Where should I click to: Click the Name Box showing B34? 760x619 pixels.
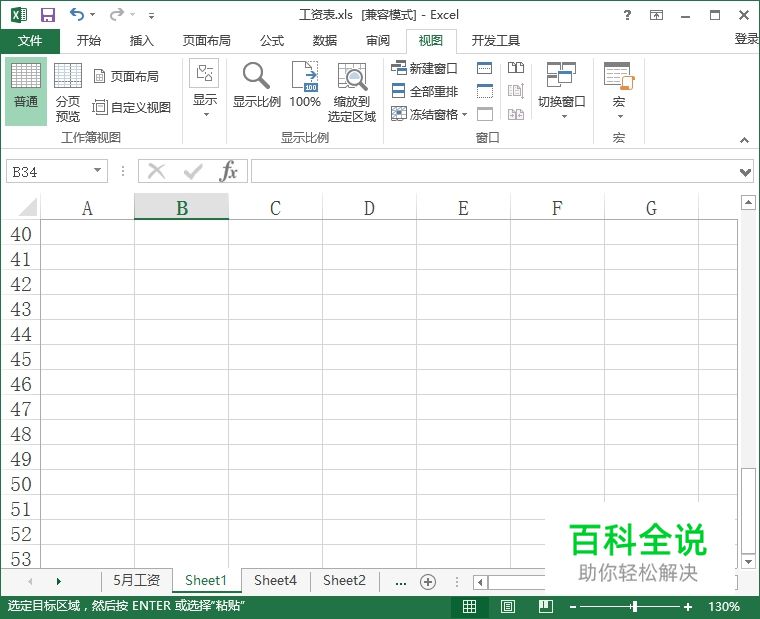(x=48, y=172)
